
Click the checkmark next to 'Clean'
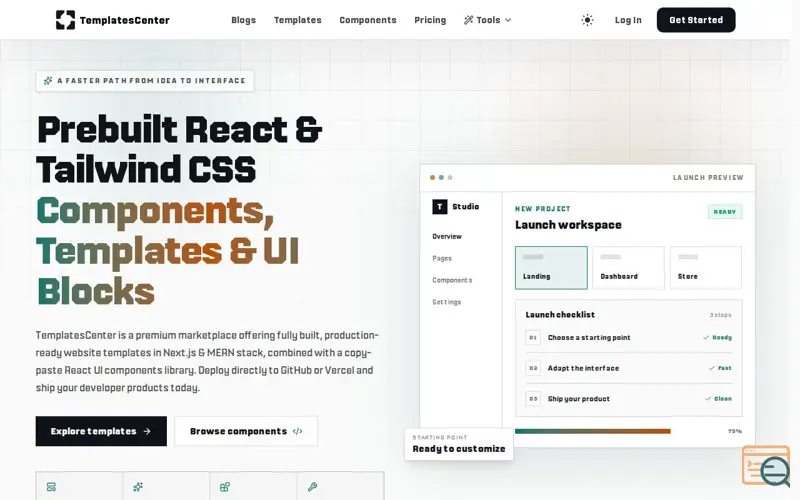[708, 399]
